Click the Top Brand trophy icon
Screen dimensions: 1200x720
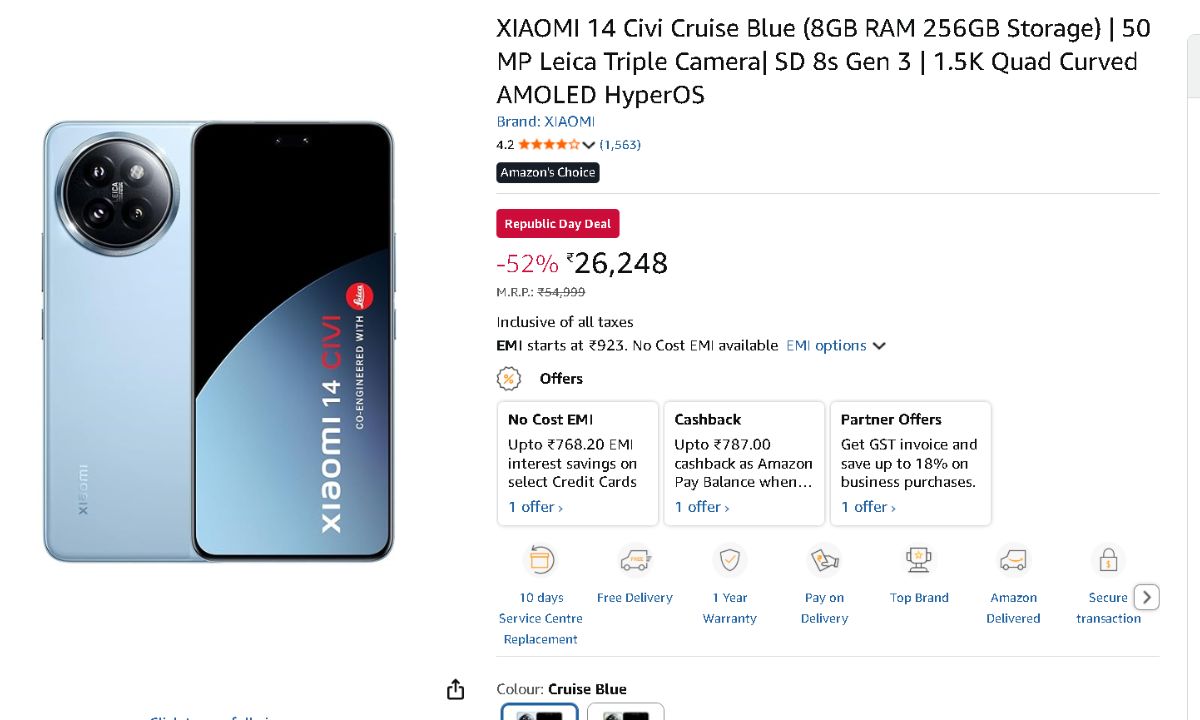tap(919, 559)
